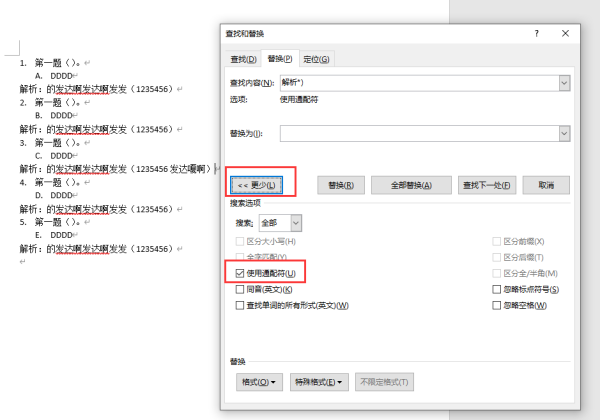Open the 格式(O) dropdown button
The height and width of the screenshot is (420, 600).
[x=259, y=382]
